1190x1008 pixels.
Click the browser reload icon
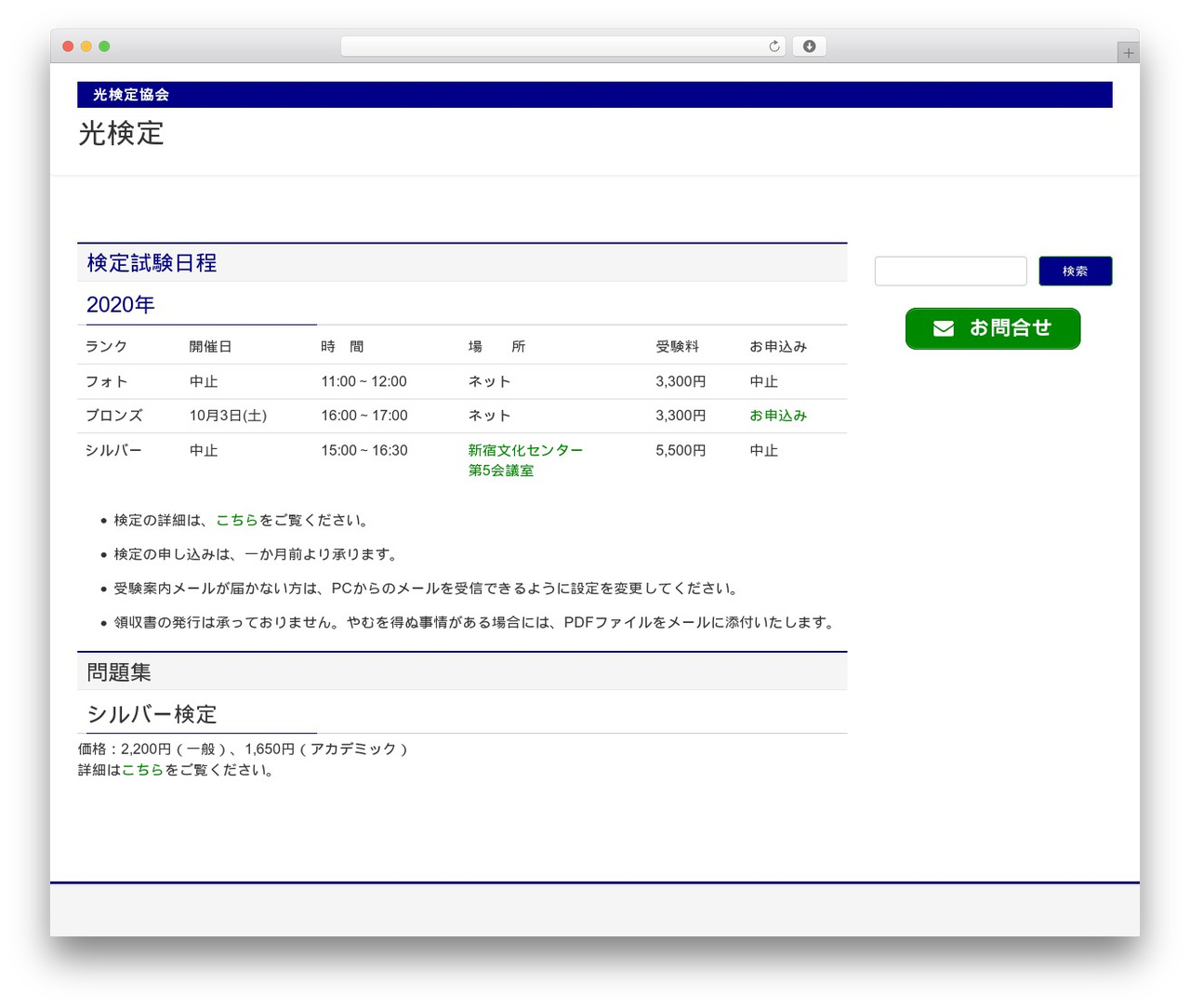pos(773,46)
